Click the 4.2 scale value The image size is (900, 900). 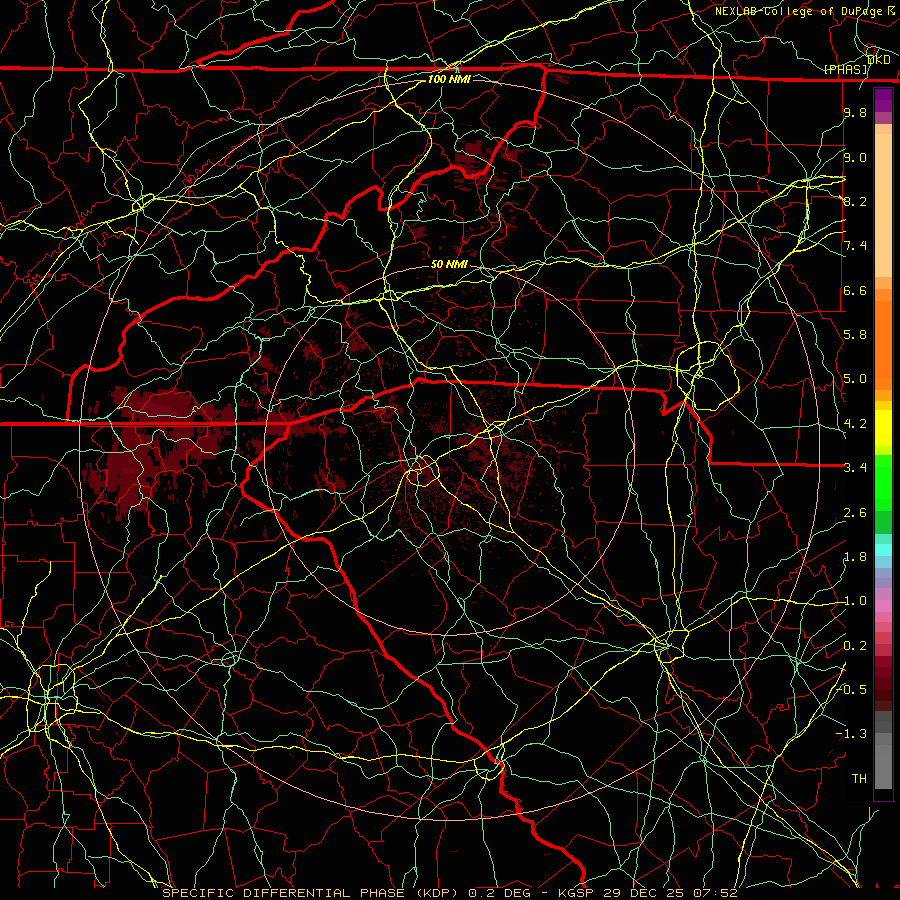855,424
